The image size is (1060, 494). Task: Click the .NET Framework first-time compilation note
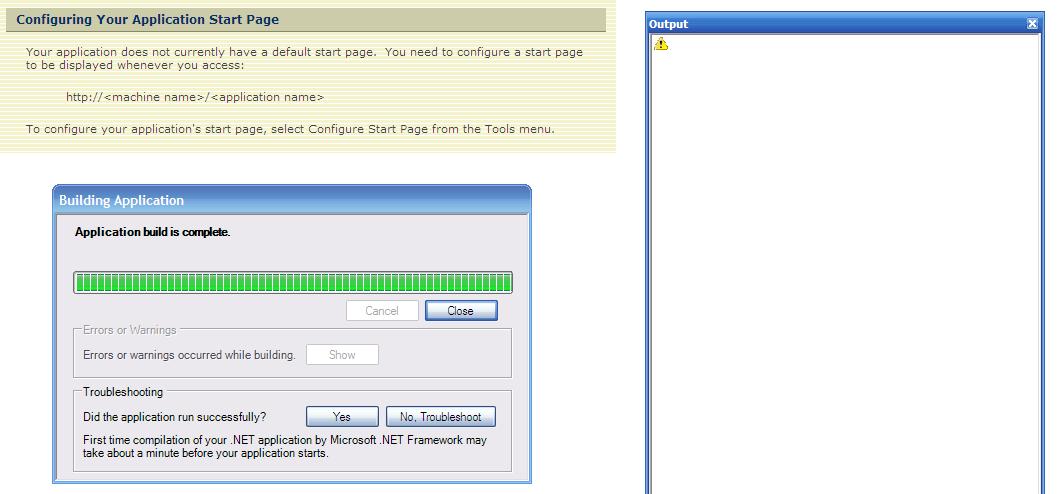click(x=285, y=447)
